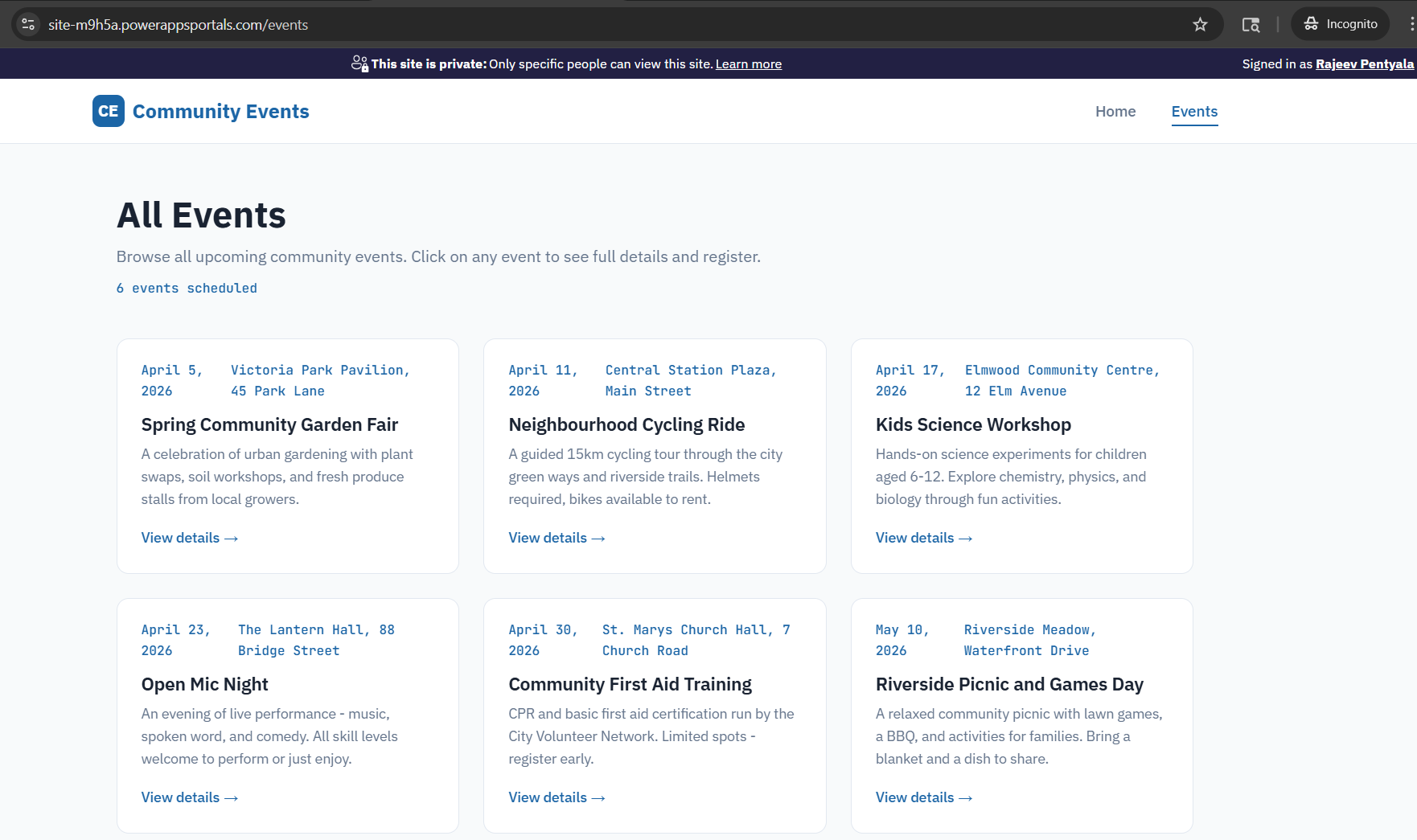Viewport: 1417px width, 840px height.
Task: Bookmark this page with the star icon
Action: (1200, 25)
